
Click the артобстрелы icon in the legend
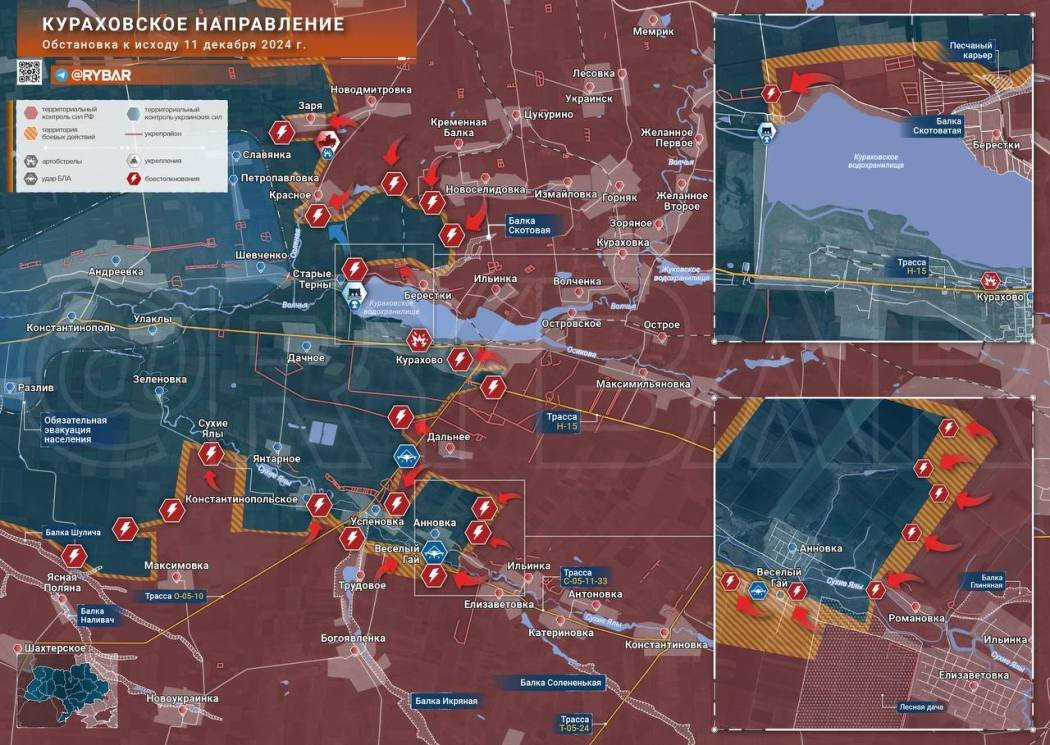(x=31, y=160)
